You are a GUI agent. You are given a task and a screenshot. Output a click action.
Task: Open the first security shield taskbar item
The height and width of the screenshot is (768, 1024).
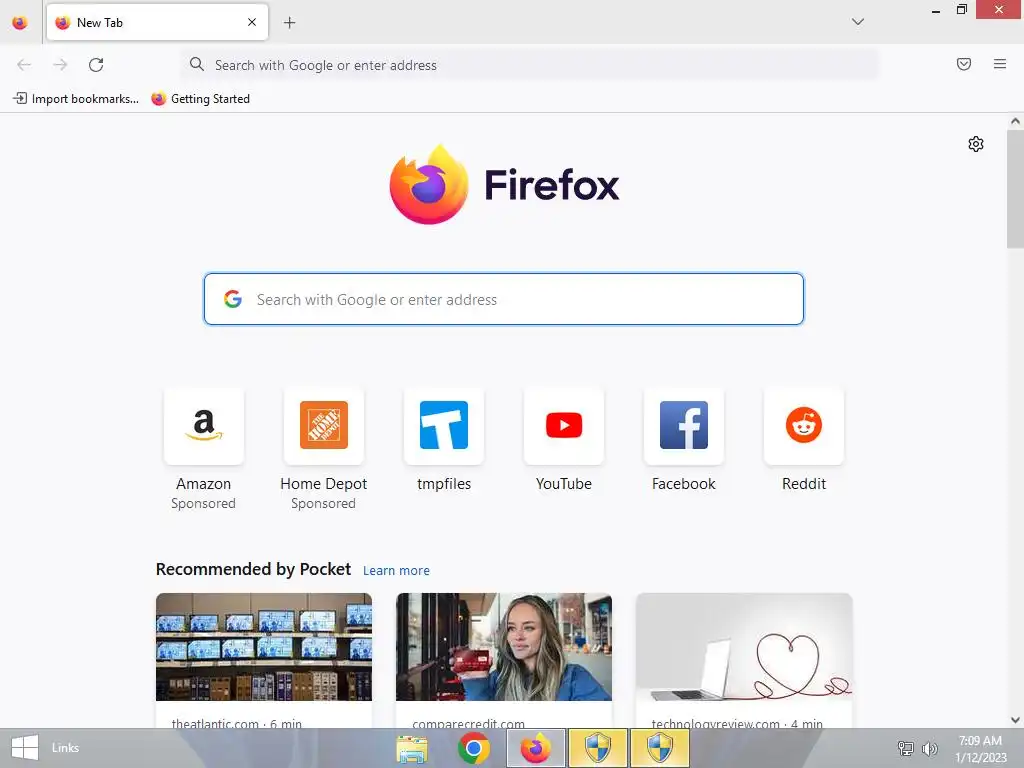click(598, 748)
